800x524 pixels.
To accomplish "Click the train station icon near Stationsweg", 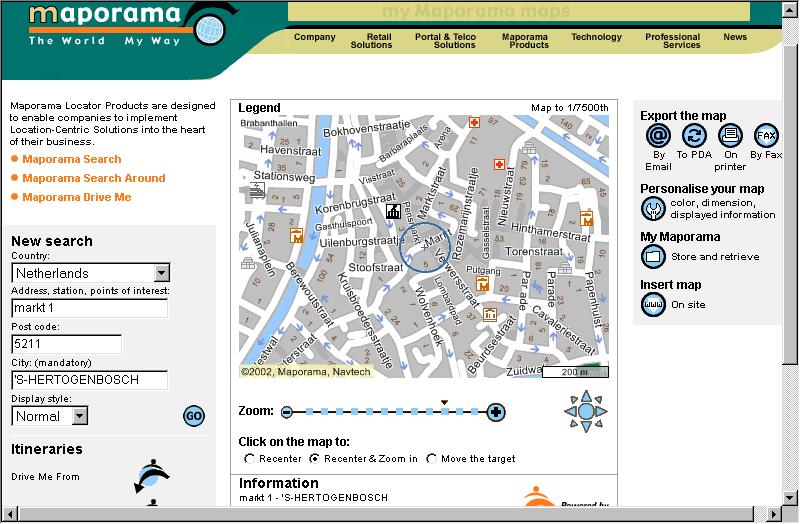I will (258, 190).
